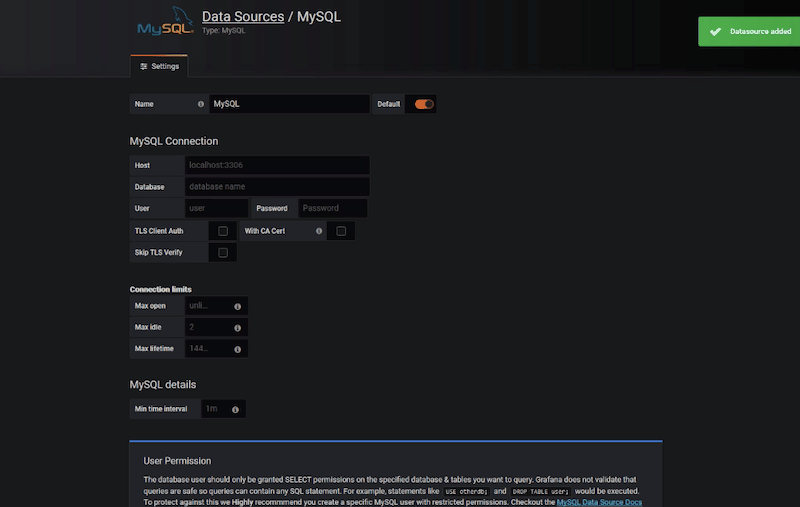The image size is (800, 507).
Task: Click the MySQL logo icon
Action: 165,22
